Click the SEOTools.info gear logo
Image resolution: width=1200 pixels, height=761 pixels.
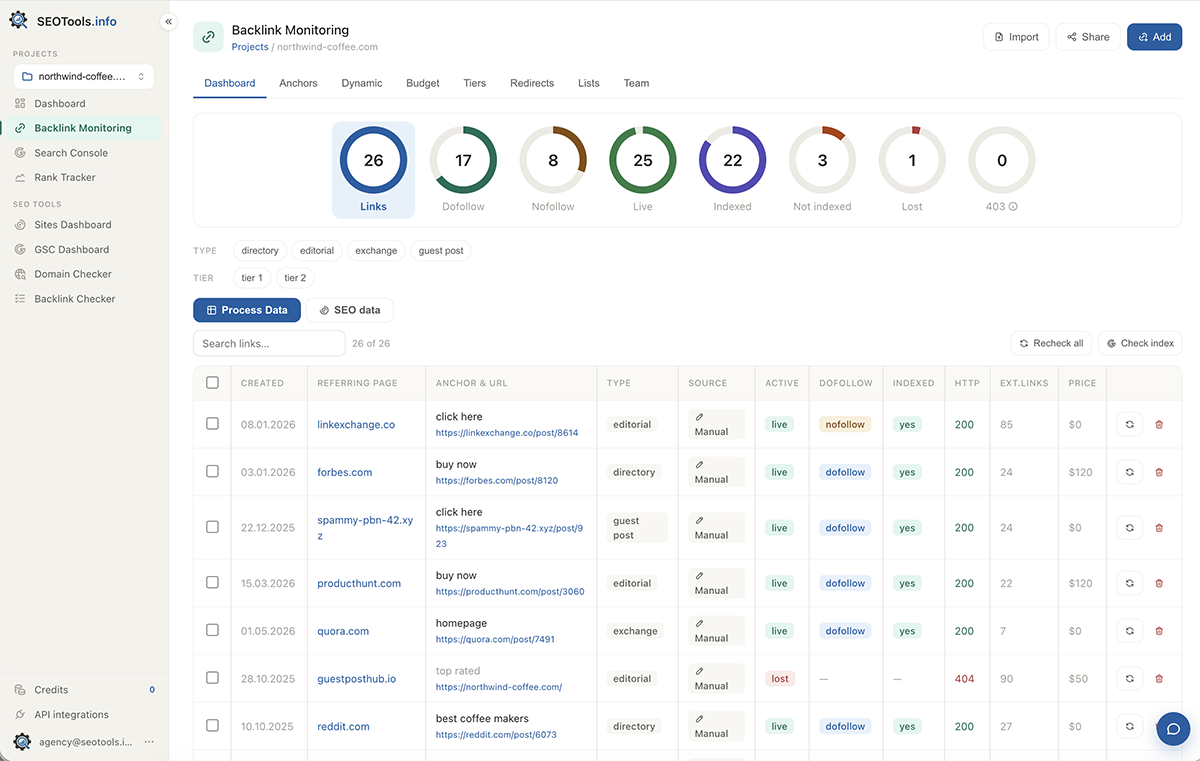coord(18,21)
